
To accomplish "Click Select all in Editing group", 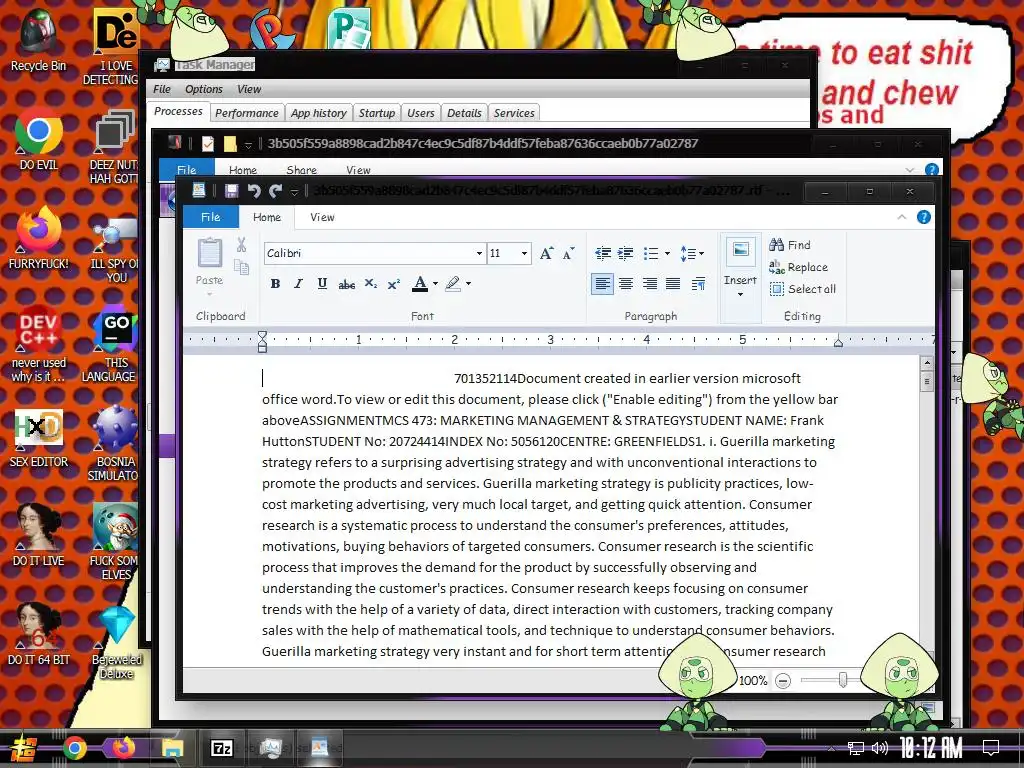I will [x=803, y=289].
